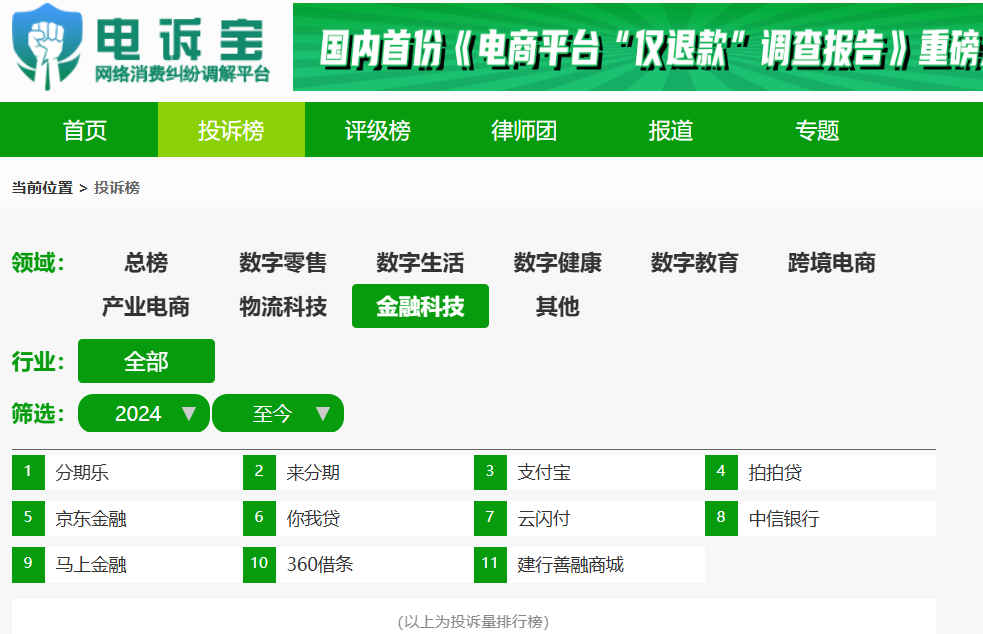Open the 京东金融 ranking entry

(127, 518)
